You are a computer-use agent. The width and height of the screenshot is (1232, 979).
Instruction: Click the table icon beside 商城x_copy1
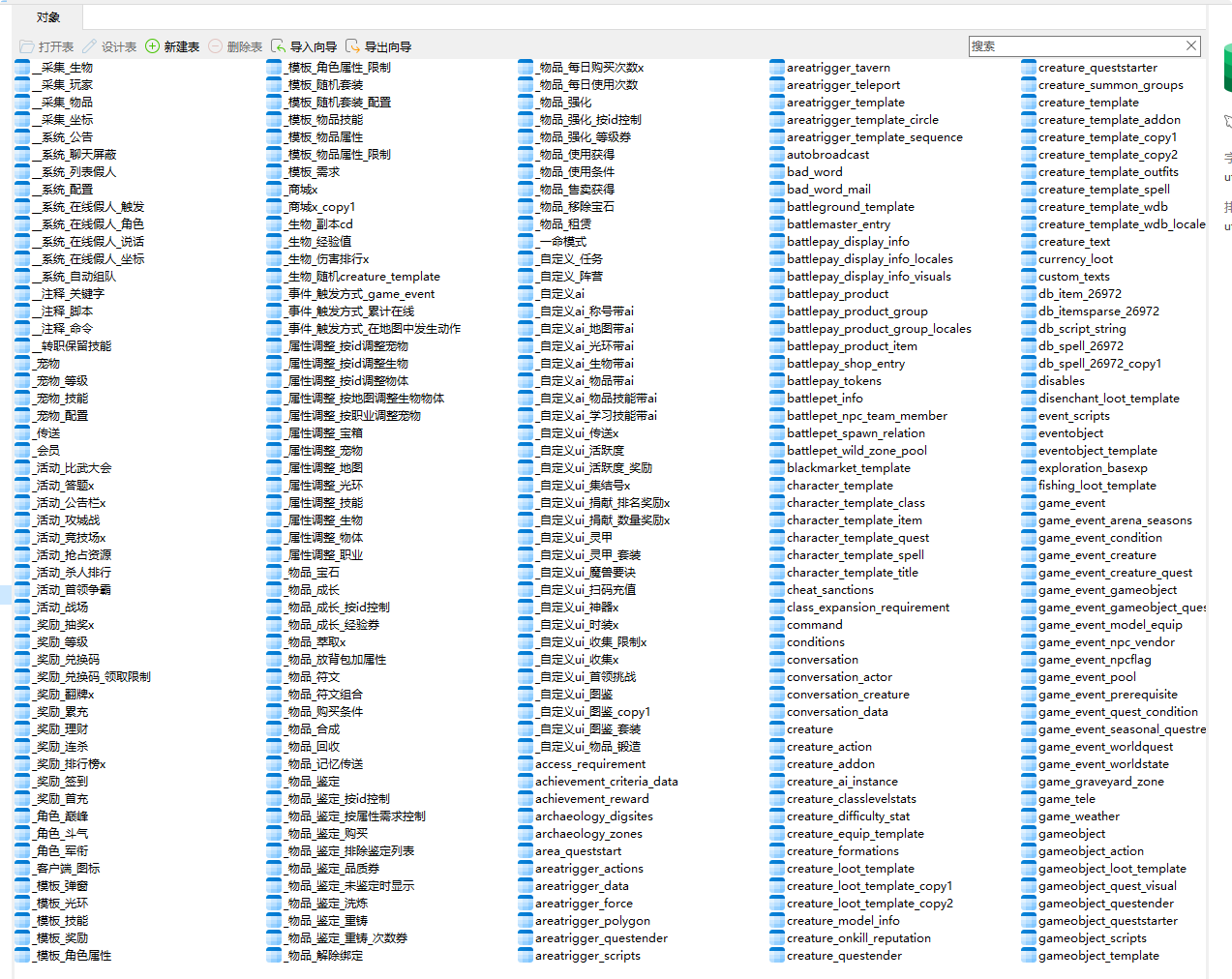274,207
